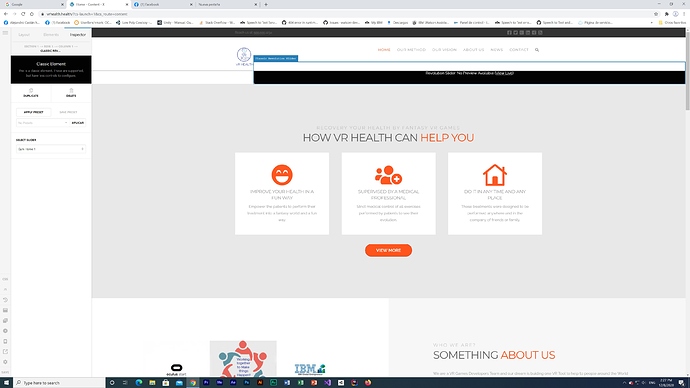Duplicate the classic element

pos(31,93)
